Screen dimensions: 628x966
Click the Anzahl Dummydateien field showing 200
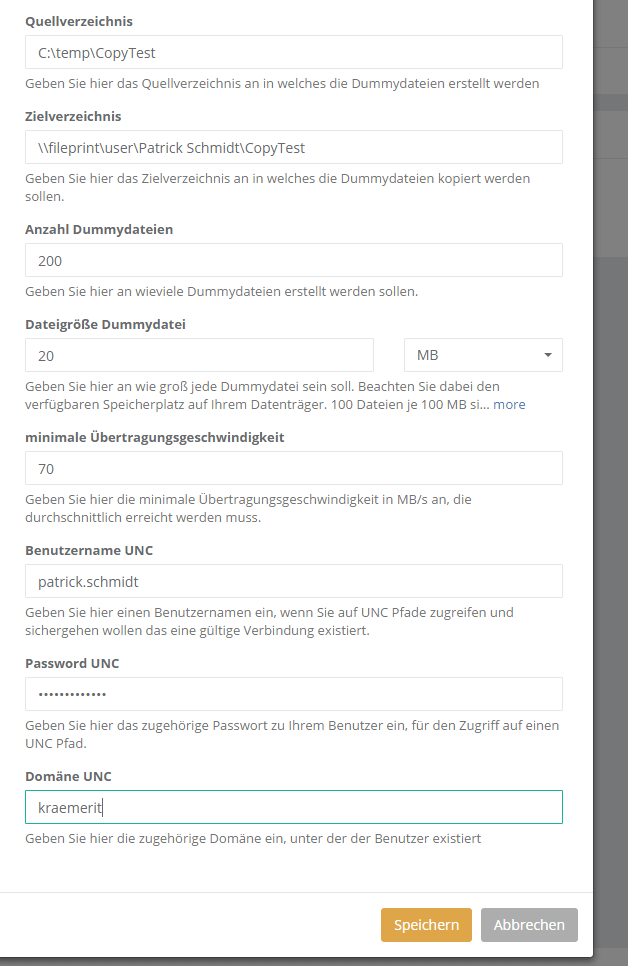click(293, 260)
